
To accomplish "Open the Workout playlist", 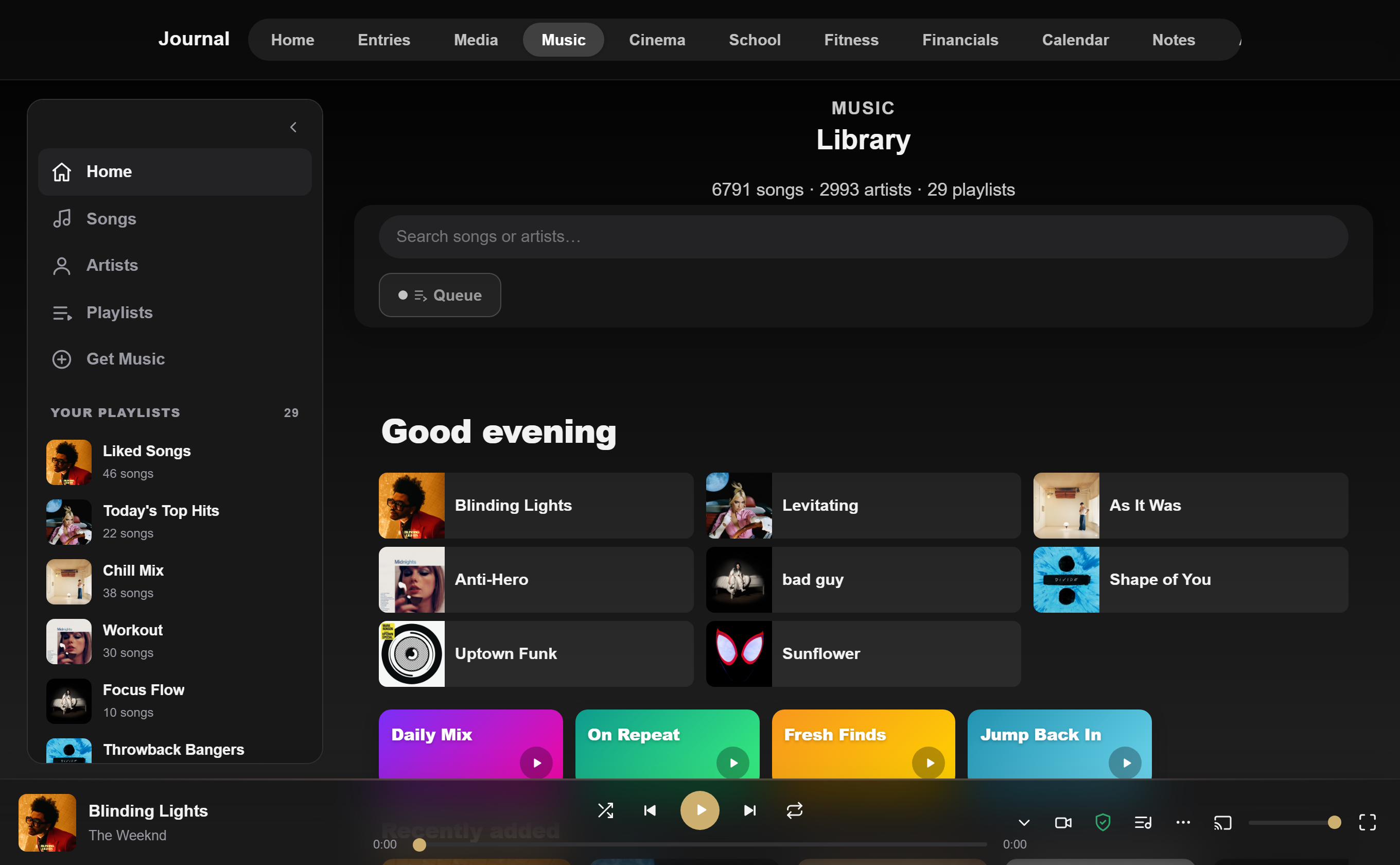I will pyautogui.click(x=175, y=642).
